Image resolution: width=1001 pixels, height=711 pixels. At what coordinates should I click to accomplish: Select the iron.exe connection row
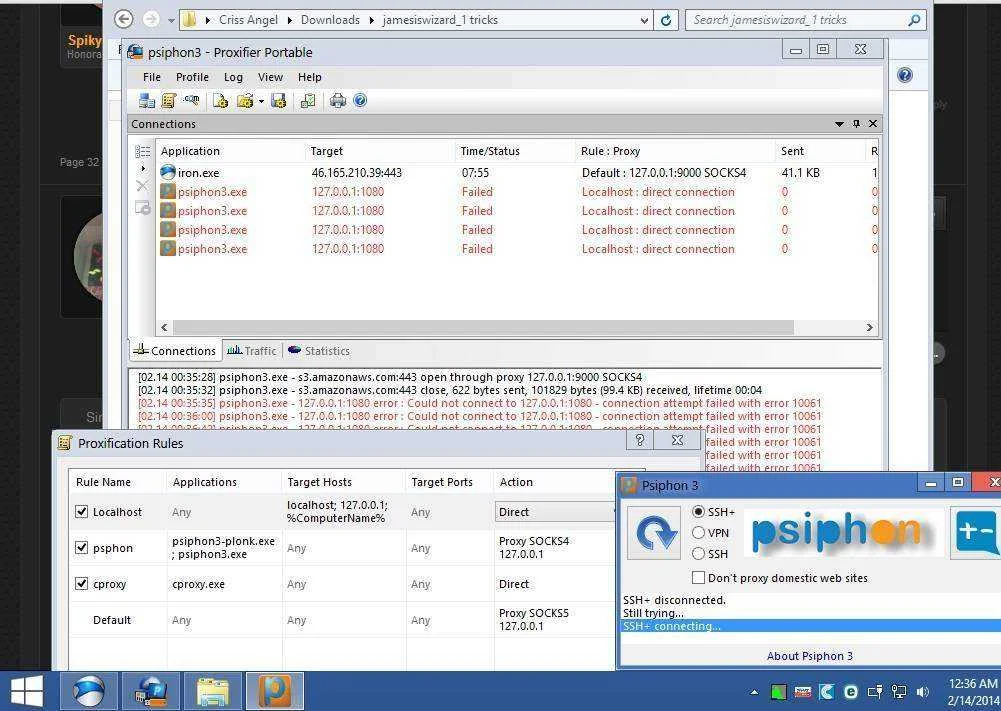point(517,172)
